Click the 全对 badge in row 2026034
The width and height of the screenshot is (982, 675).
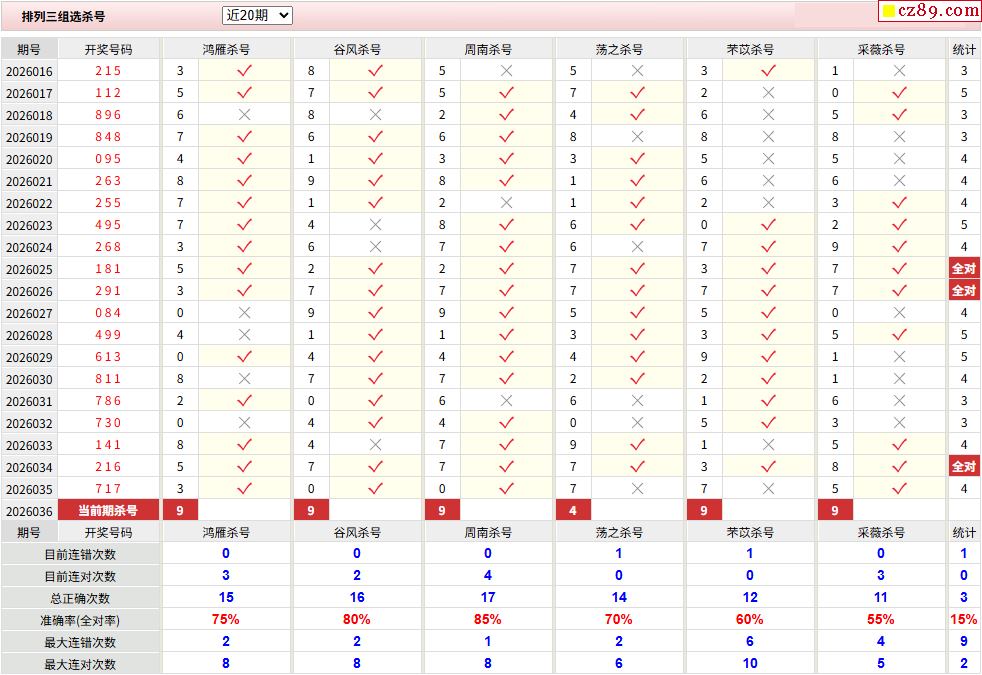click(963, 467)
